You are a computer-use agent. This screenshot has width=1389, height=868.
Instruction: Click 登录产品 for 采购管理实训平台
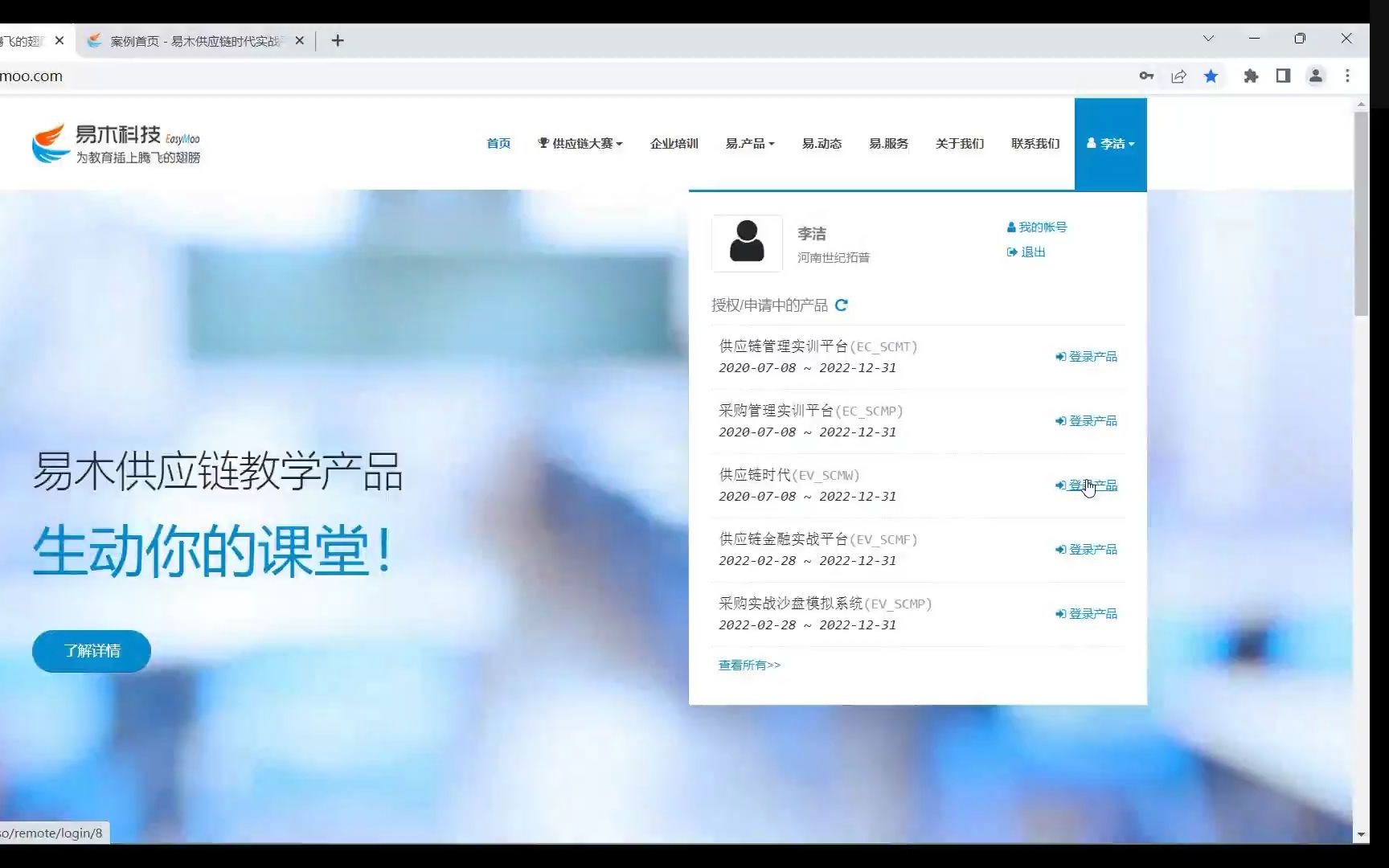coord(1086,421)
